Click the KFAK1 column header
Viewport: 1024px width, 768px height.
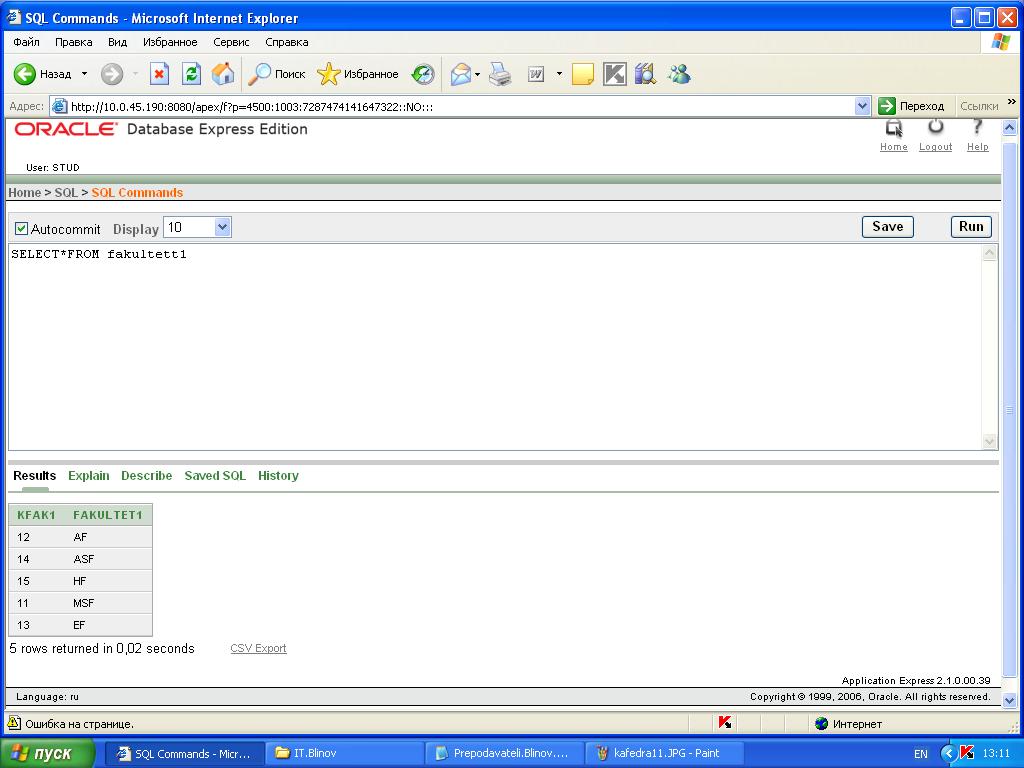coord(37,515)
